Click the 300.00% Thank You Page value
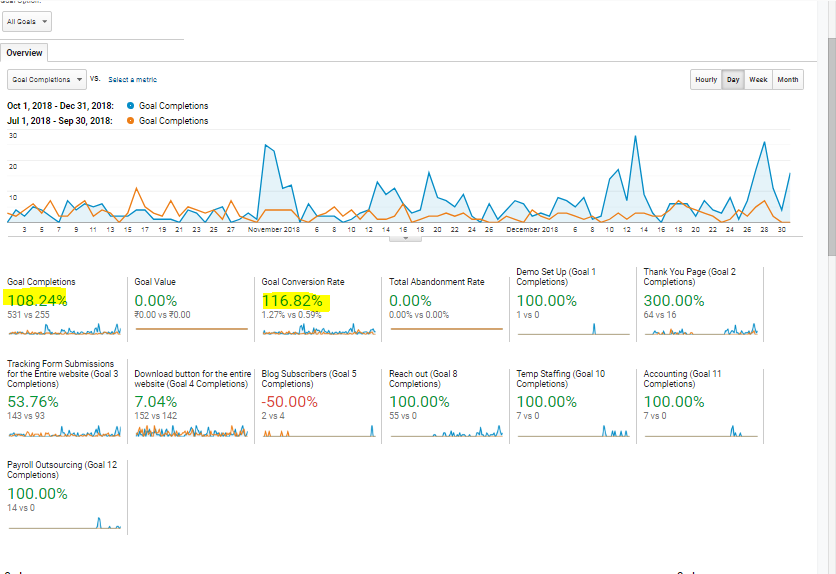 (674, 301)
